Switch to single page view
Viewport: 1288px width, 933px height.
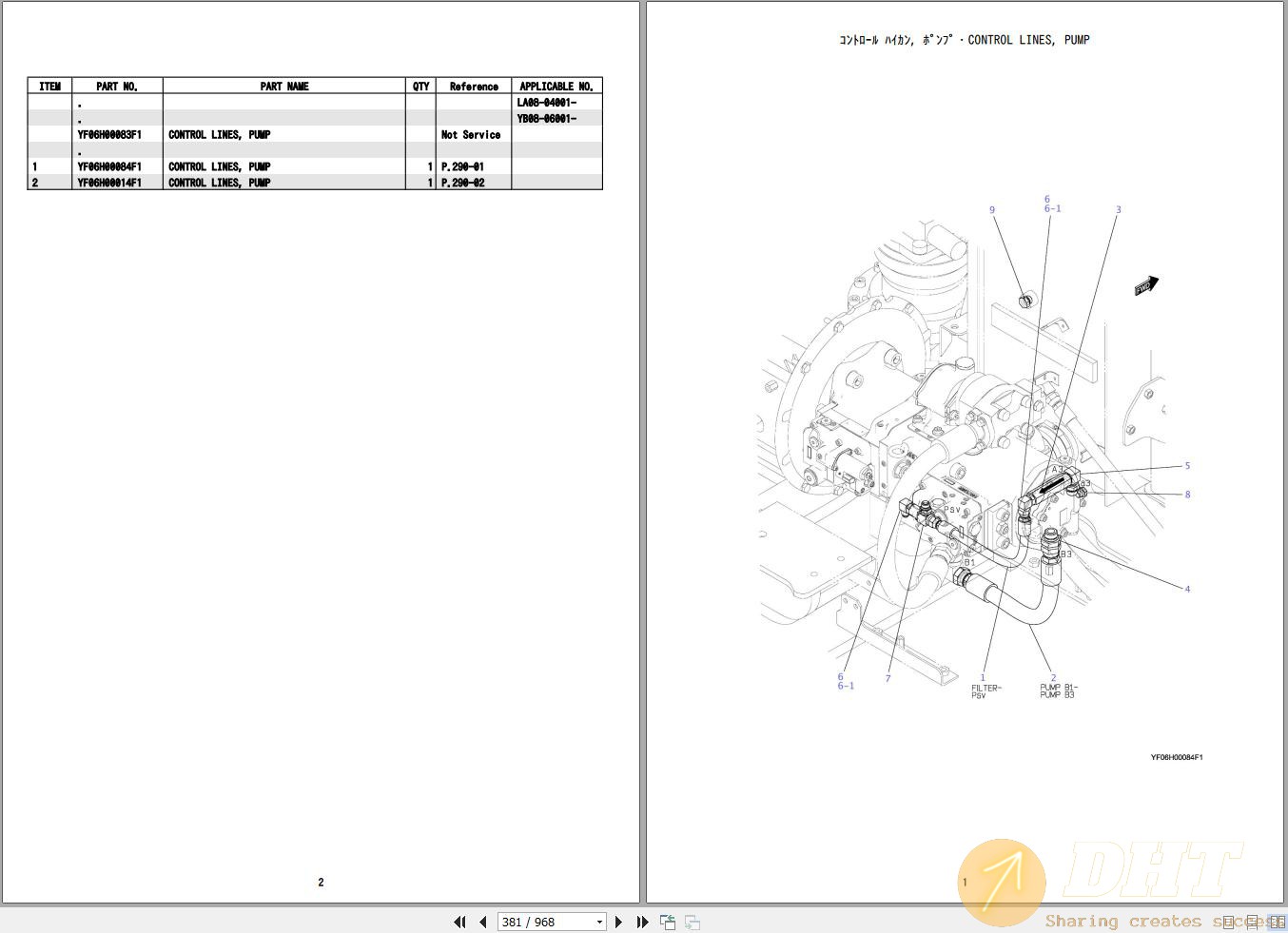coord(1229,922)
